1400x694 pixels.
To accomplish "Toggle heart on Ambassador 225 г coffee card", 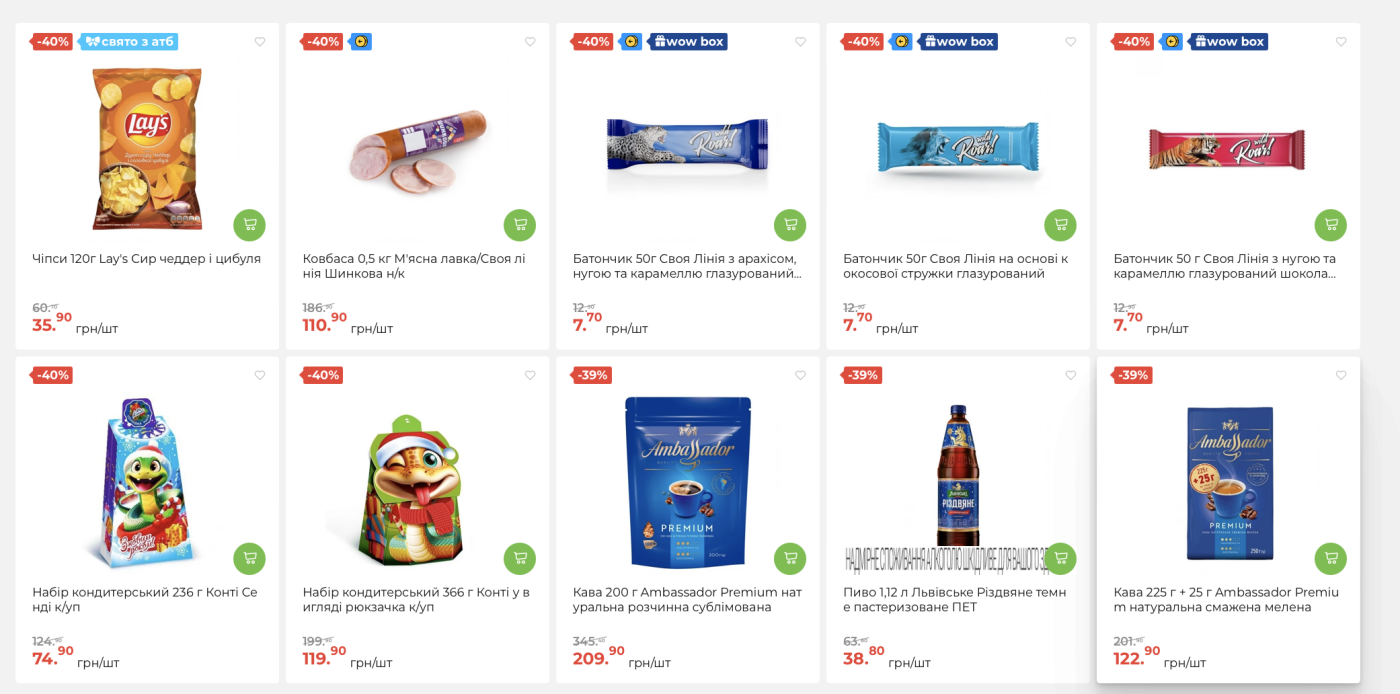I will click(1341, 376).
